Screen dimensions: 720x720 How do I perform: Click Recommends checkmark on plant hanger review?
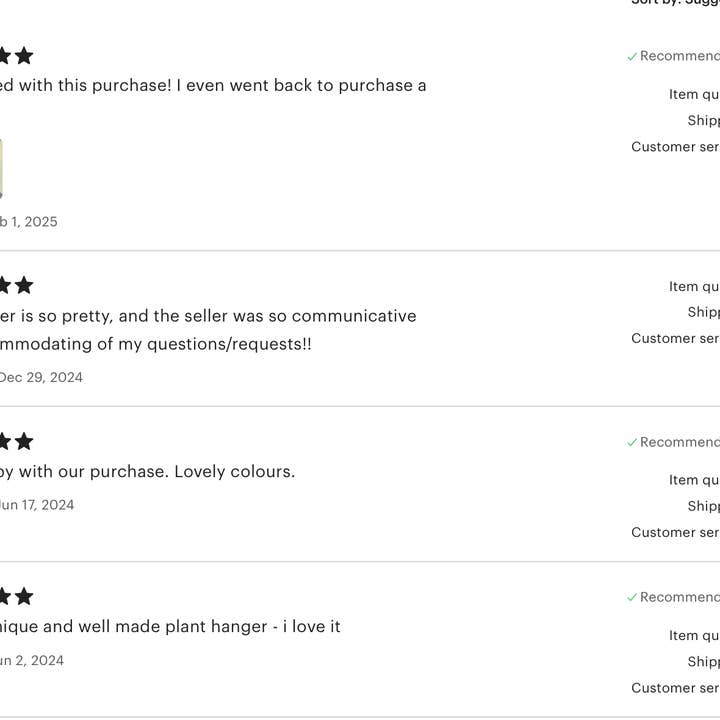pos(632,598)
